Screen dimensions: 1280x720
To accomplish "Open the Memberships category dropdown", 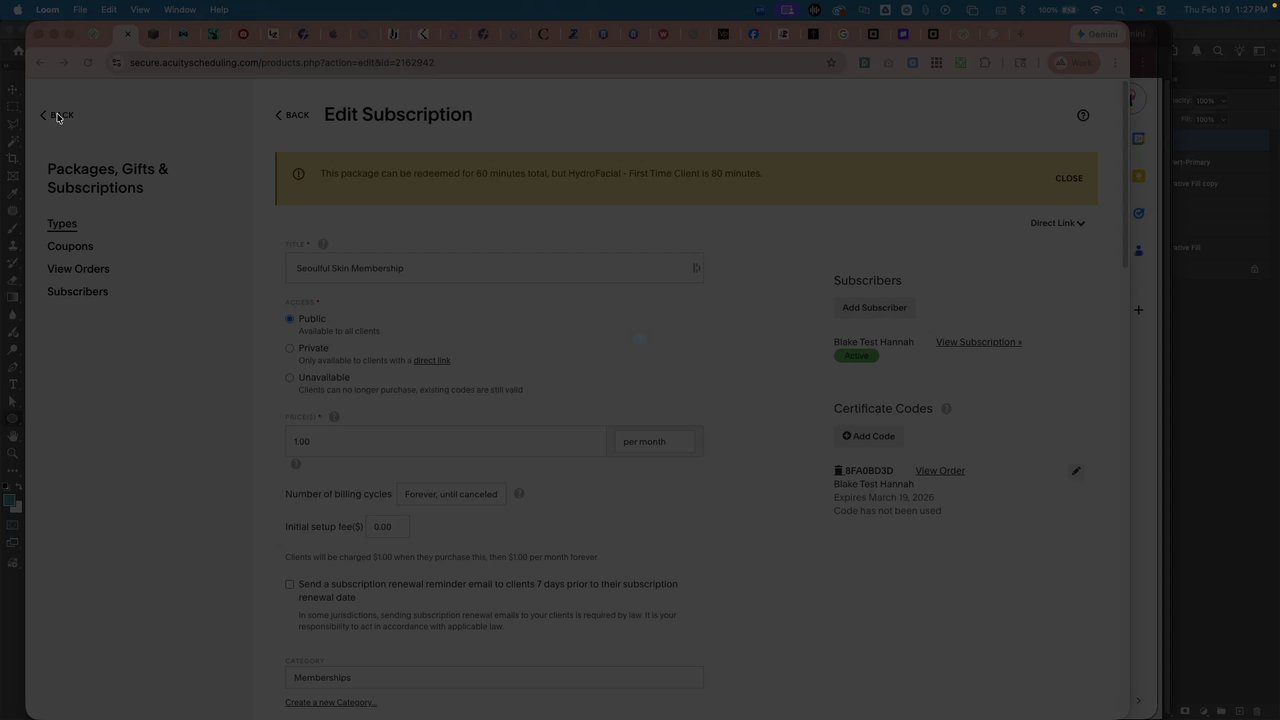I will (494, 677).
